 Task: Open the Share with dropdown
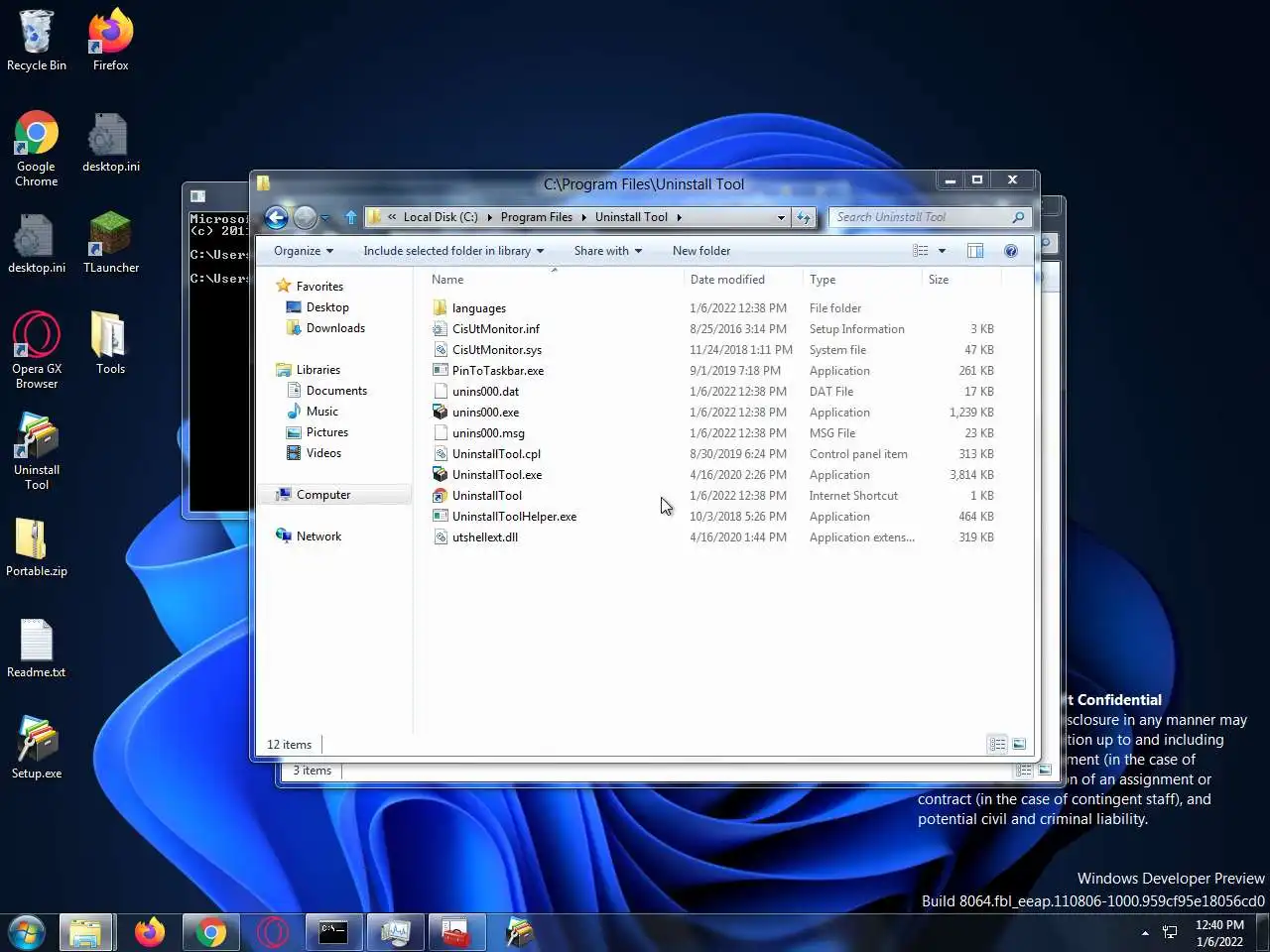607,251
